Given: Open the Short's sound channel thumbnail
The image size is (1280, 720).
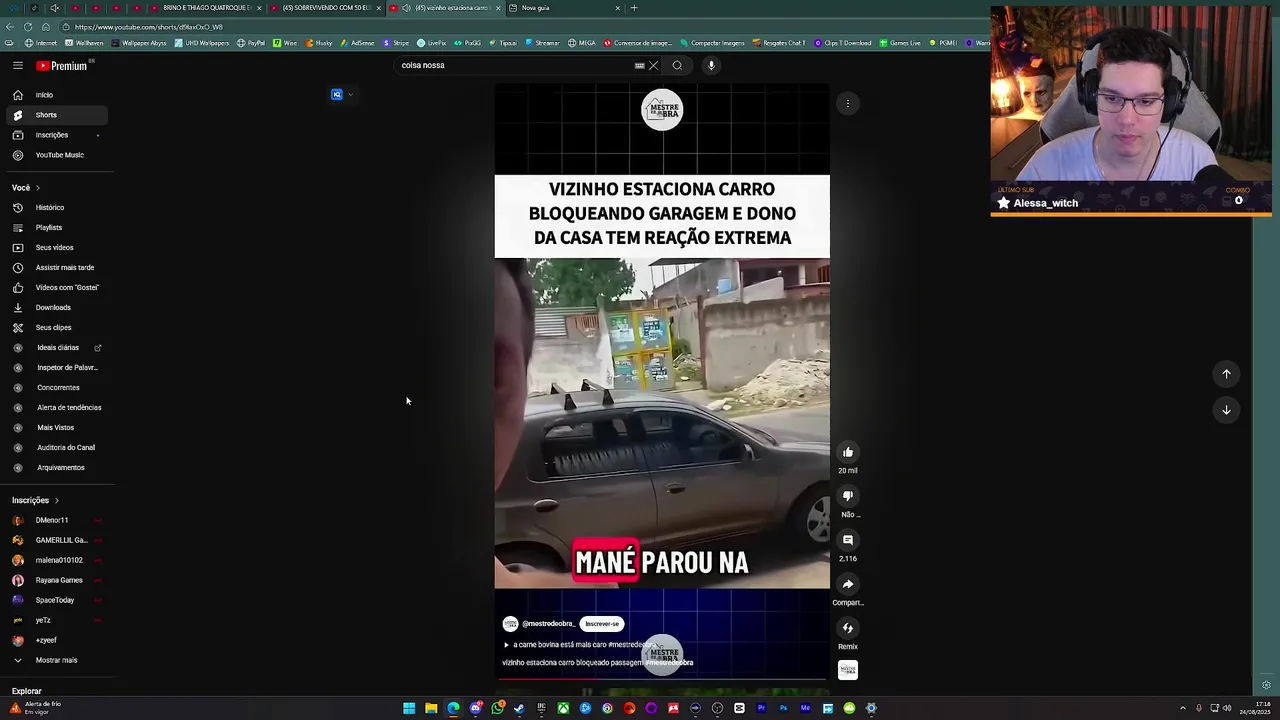Looking at the screenshot, I should (x=848, y=670).
